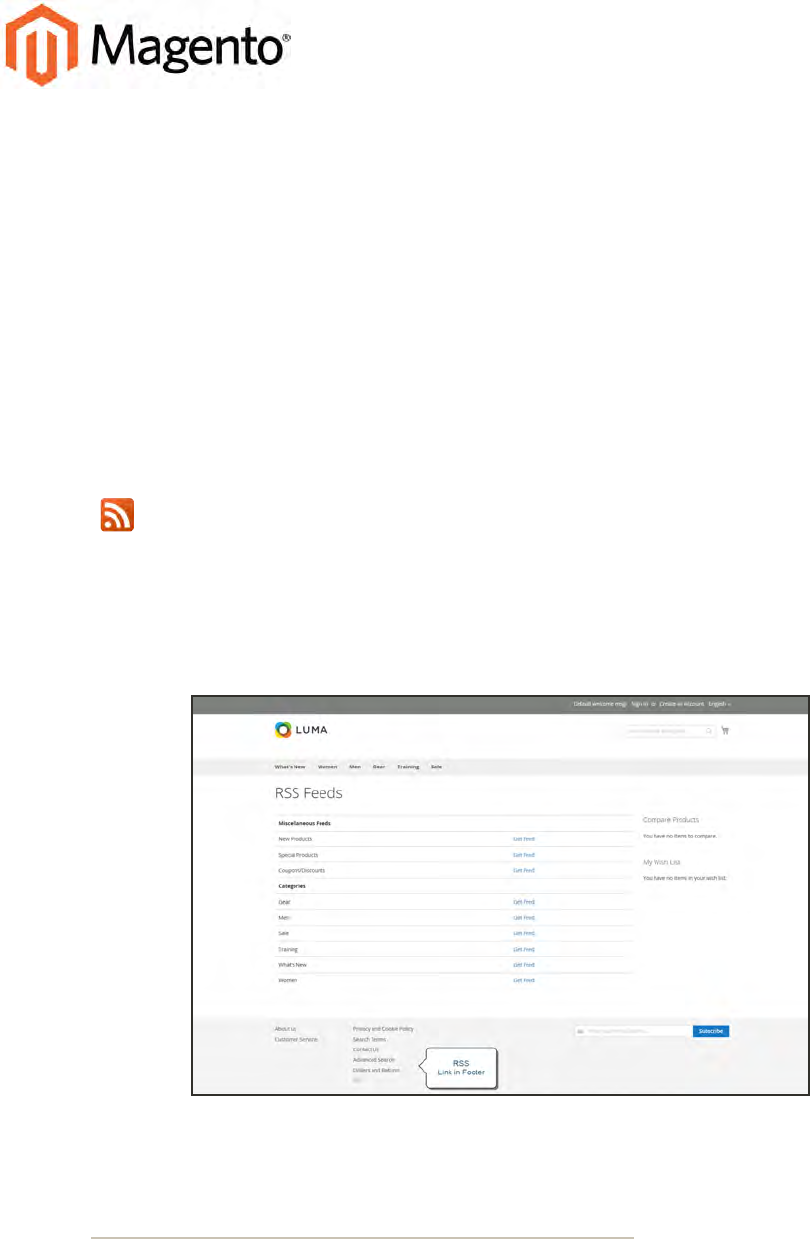Open the Search Terms footer link

pyautogui.click(x=369, y=1039)
